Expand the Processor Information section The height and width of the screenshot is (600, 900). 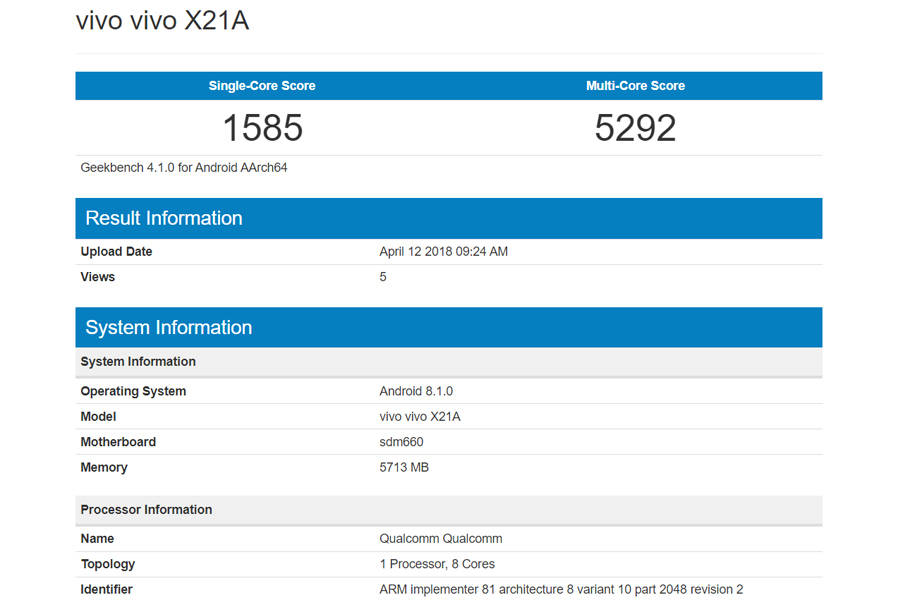[146, 509]
